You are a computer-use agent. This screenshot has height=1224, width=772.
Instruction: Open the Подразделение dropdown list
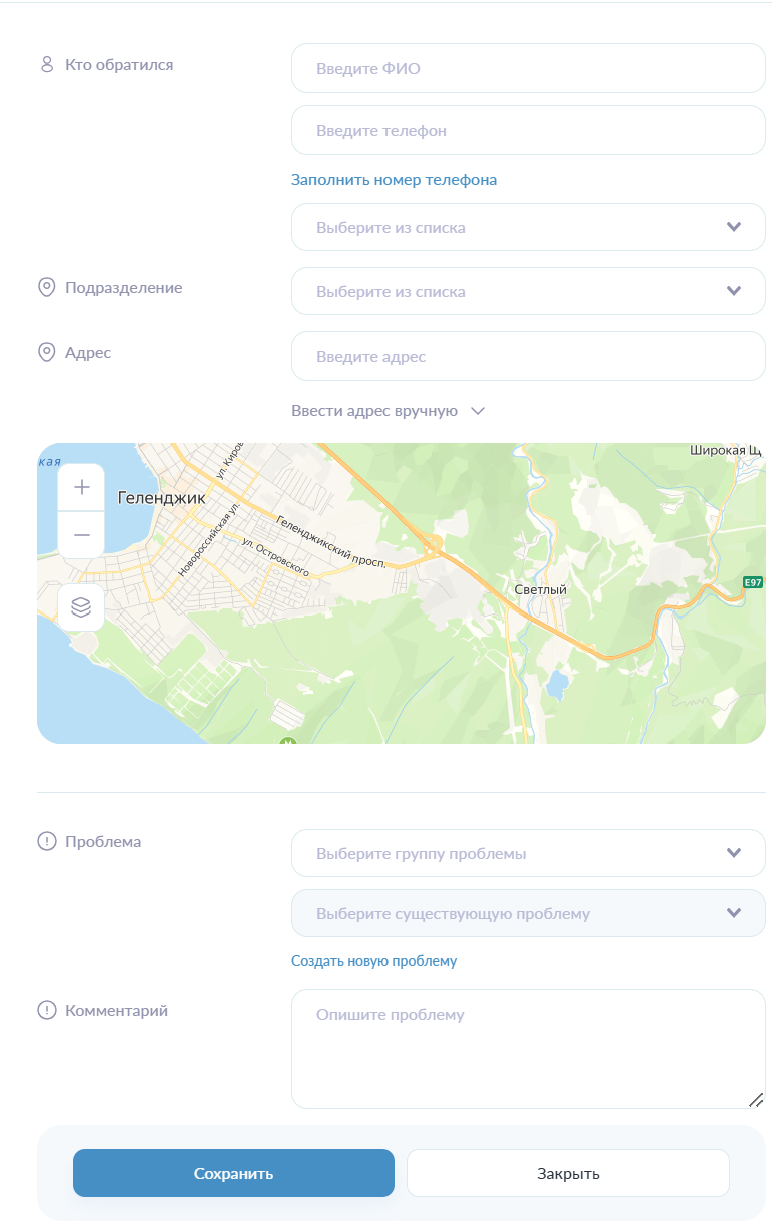[528, 292]
